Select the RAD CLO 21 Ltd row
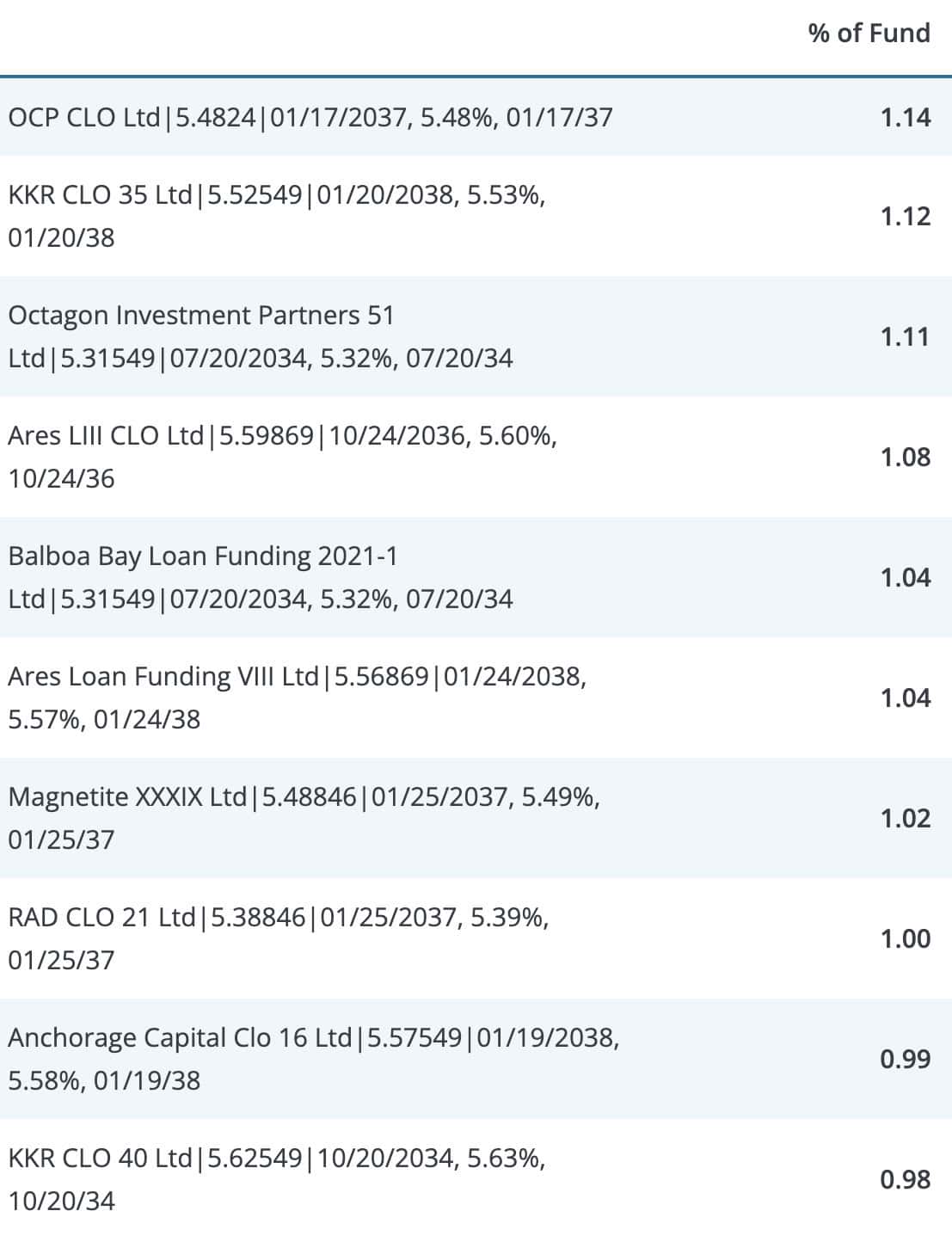 (x=476, y=938)
